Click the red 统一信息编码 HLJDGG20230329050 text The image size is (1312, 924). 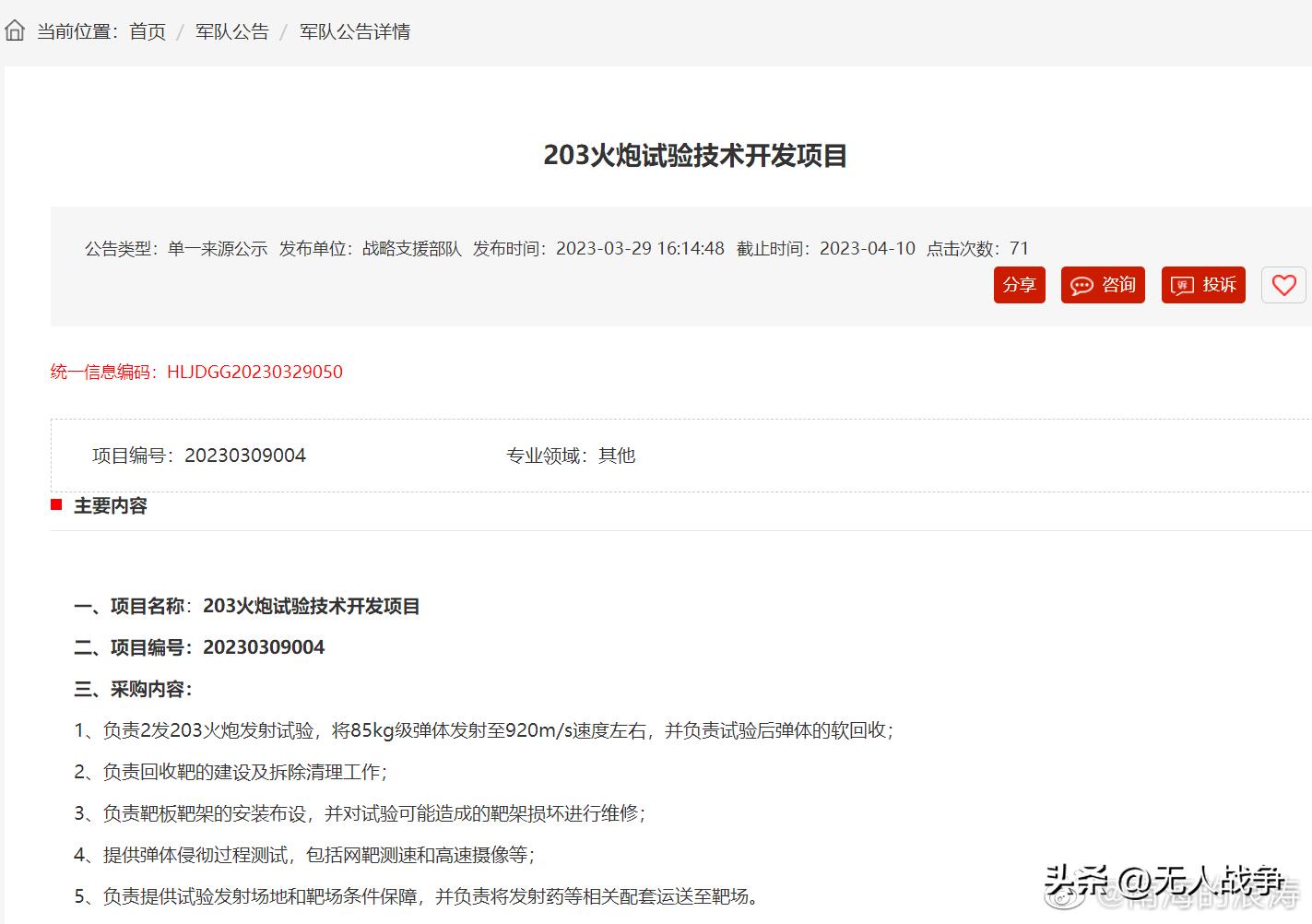[196, 372]
